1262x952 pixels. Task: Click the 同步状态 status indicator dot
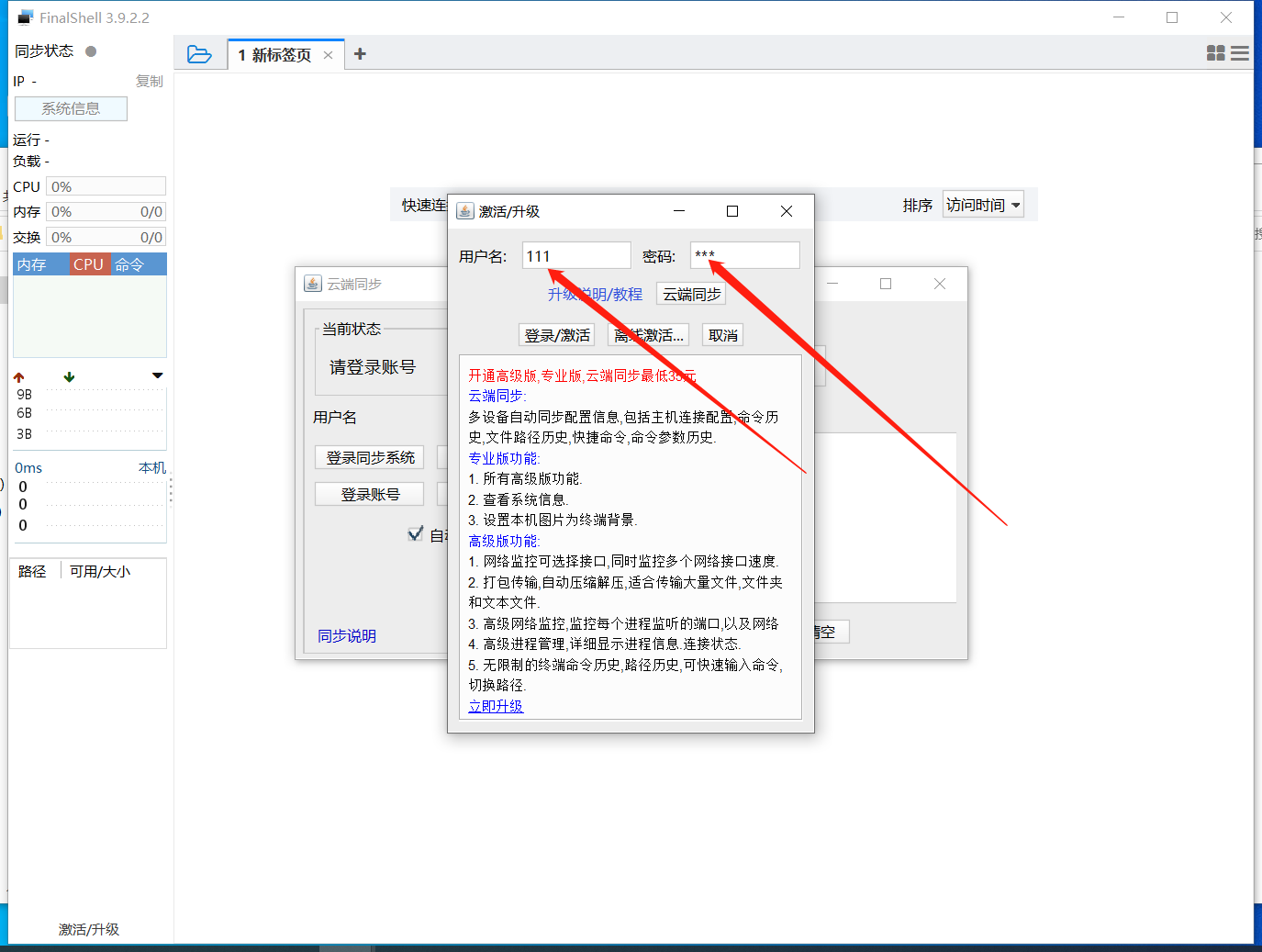pos(88,51)
